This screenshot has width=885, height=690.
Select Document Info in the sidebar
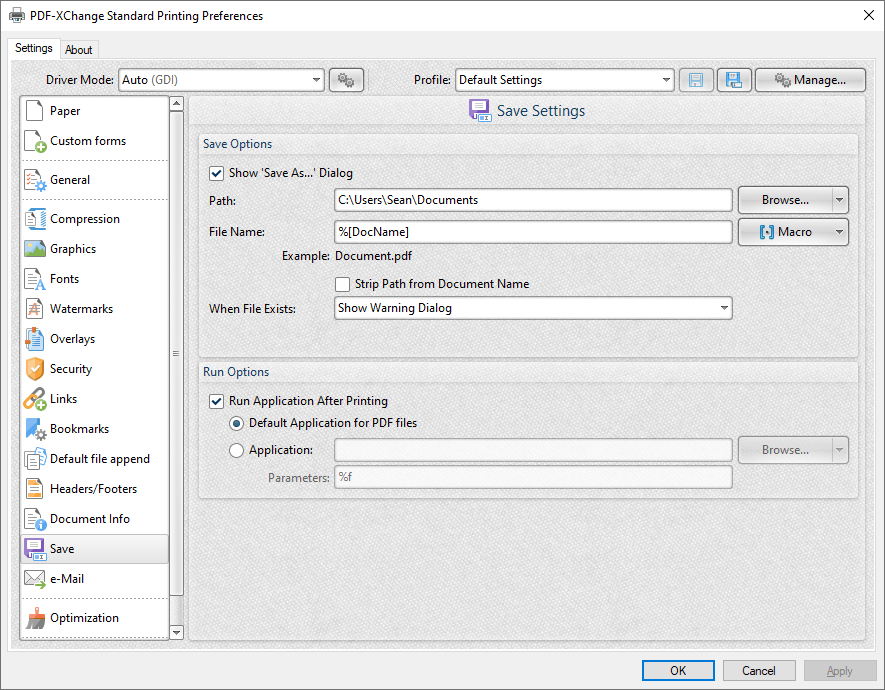coord(90,519)
